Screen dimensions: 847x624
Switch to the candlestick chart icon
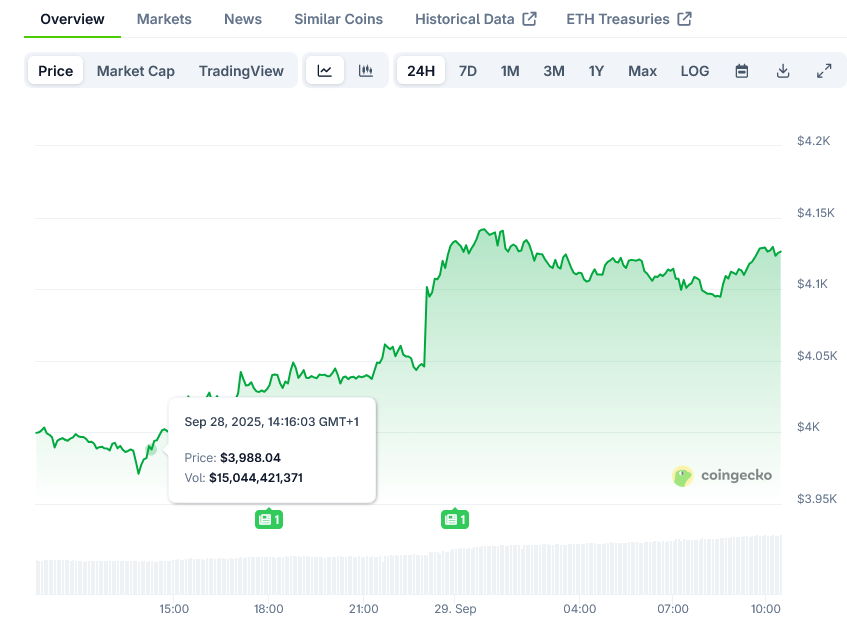tap(366, 70)
